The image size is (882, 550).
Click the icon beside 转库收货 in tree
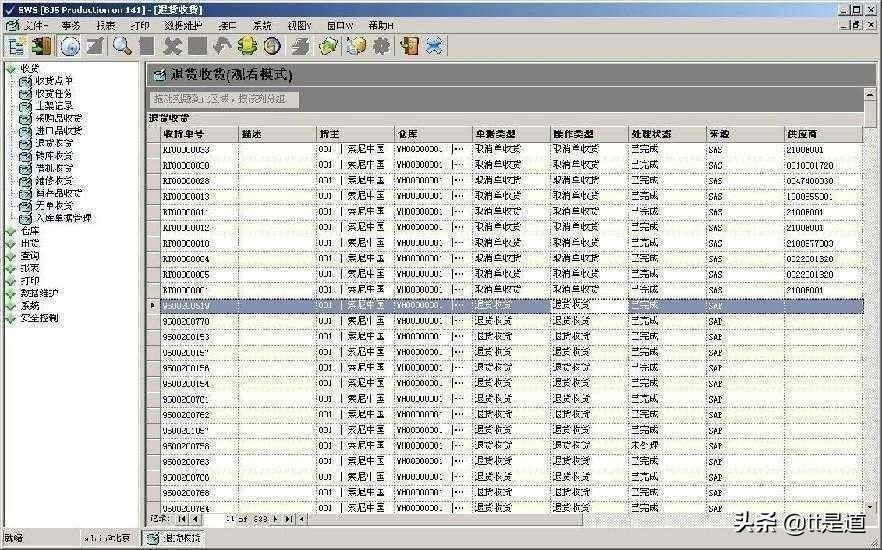point(25,156)
